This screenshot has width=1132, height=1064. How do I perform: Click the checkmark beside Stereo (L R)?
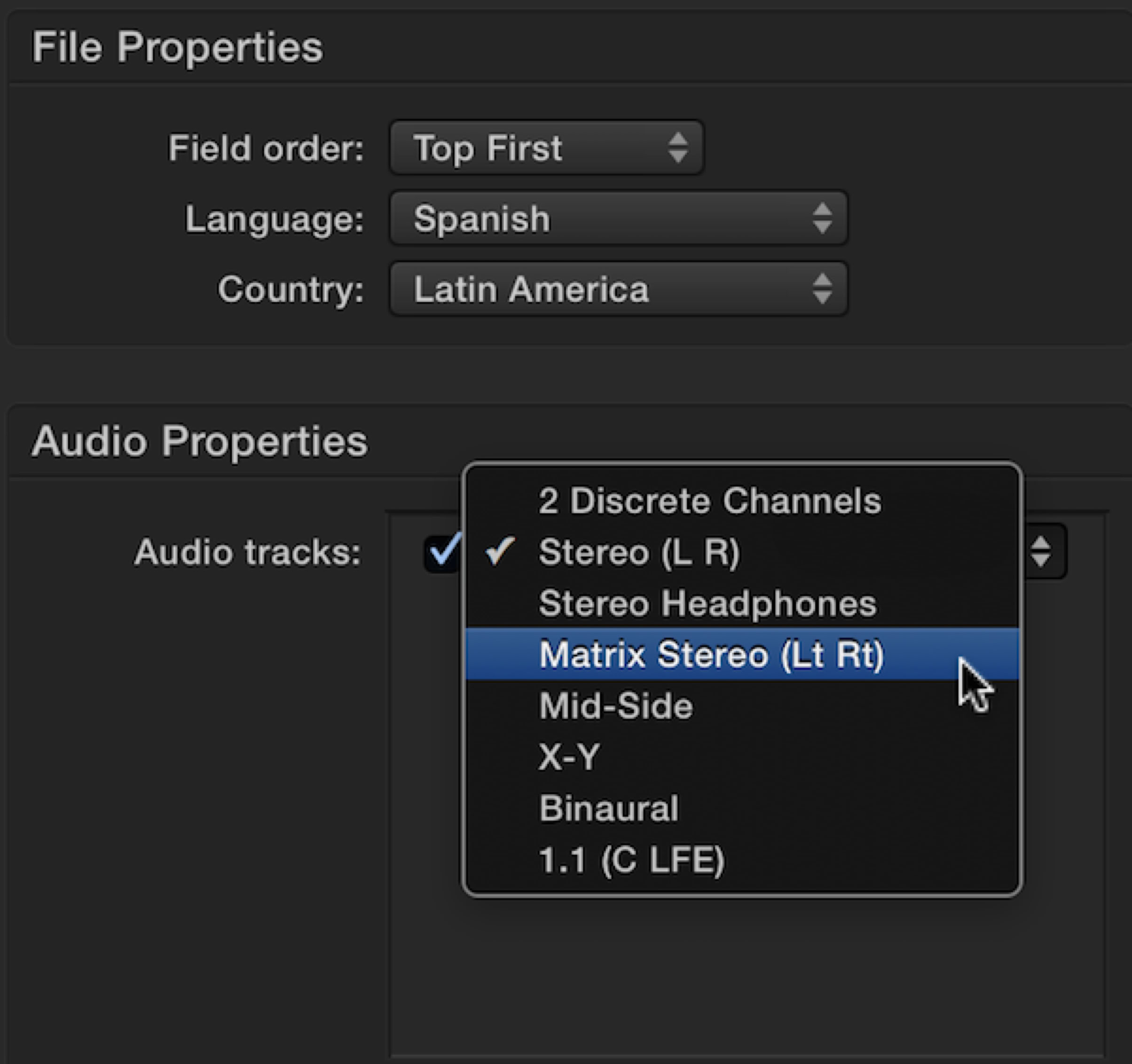500,551
